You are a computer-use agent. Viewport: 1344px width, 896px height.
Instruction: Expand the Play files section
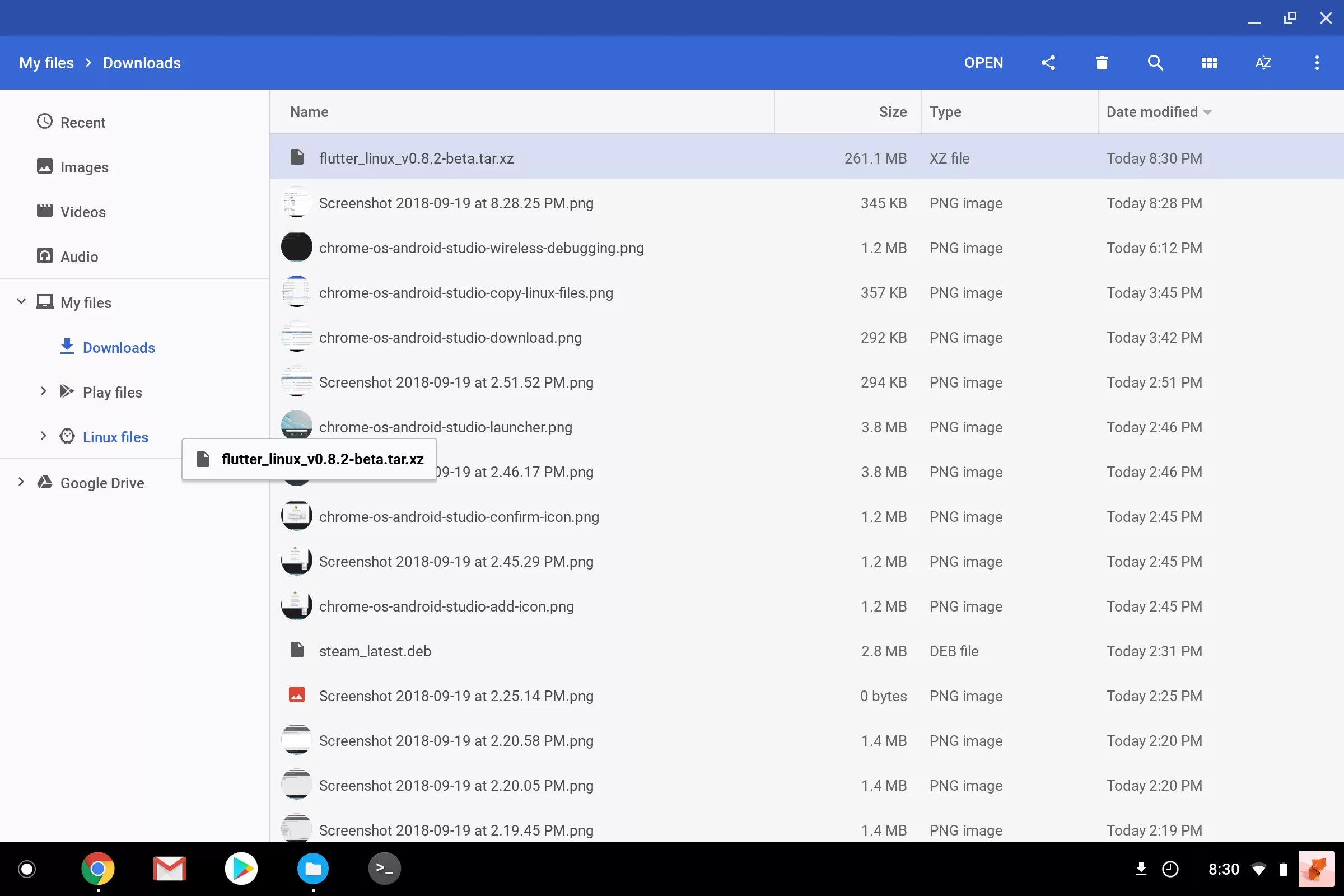(43, 392)
